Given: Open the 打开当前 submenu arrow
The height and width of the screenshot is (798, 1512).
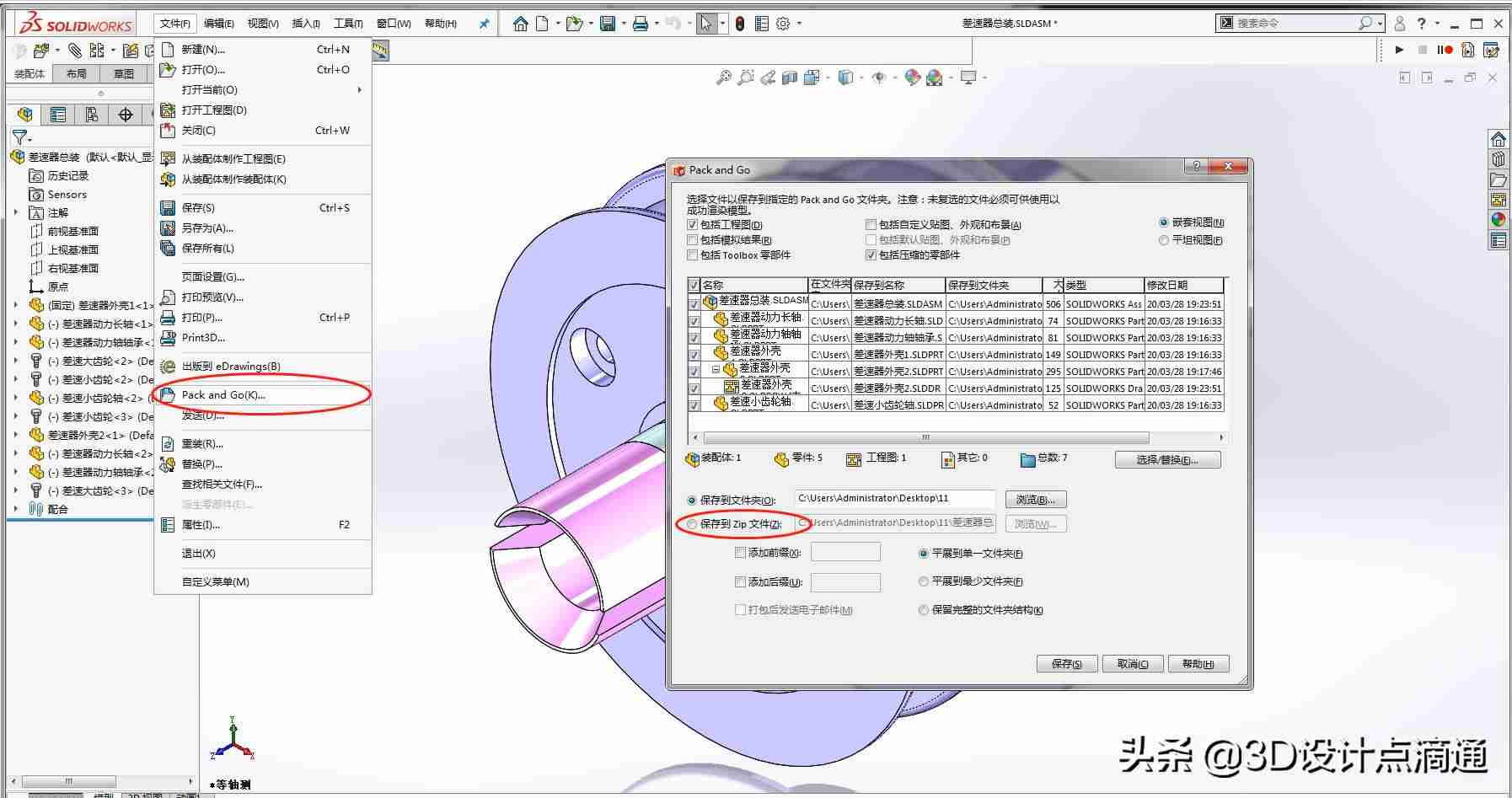Looking at the screenshot, I should pos(360,89).
